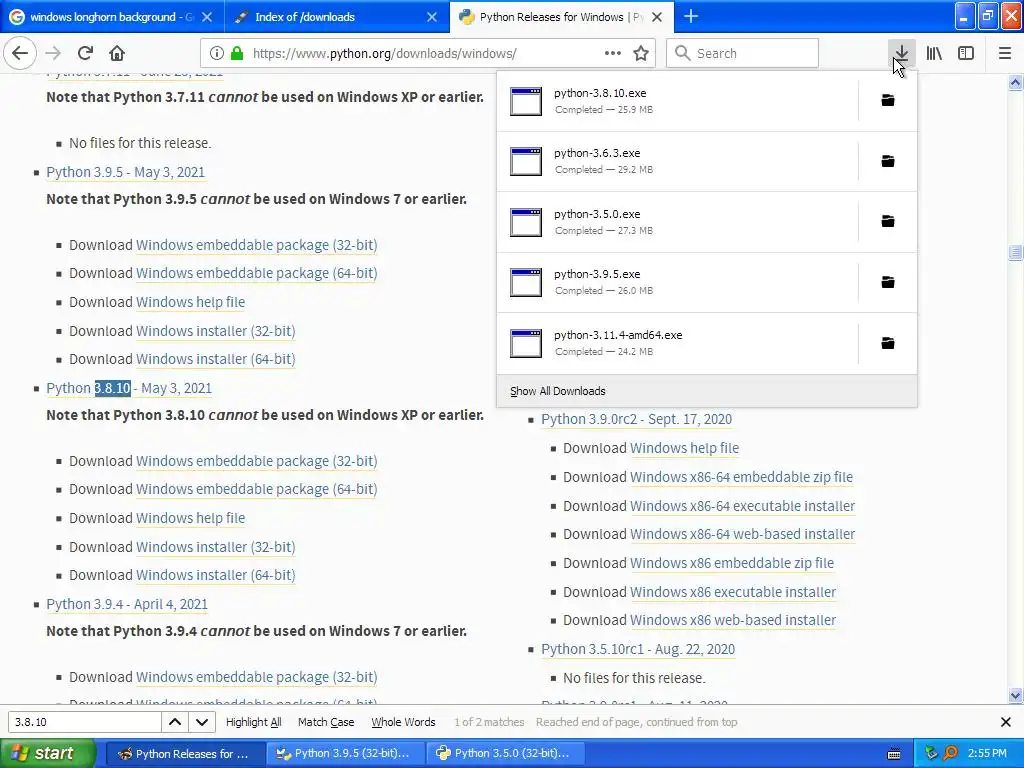Close the find bar

1006,722
